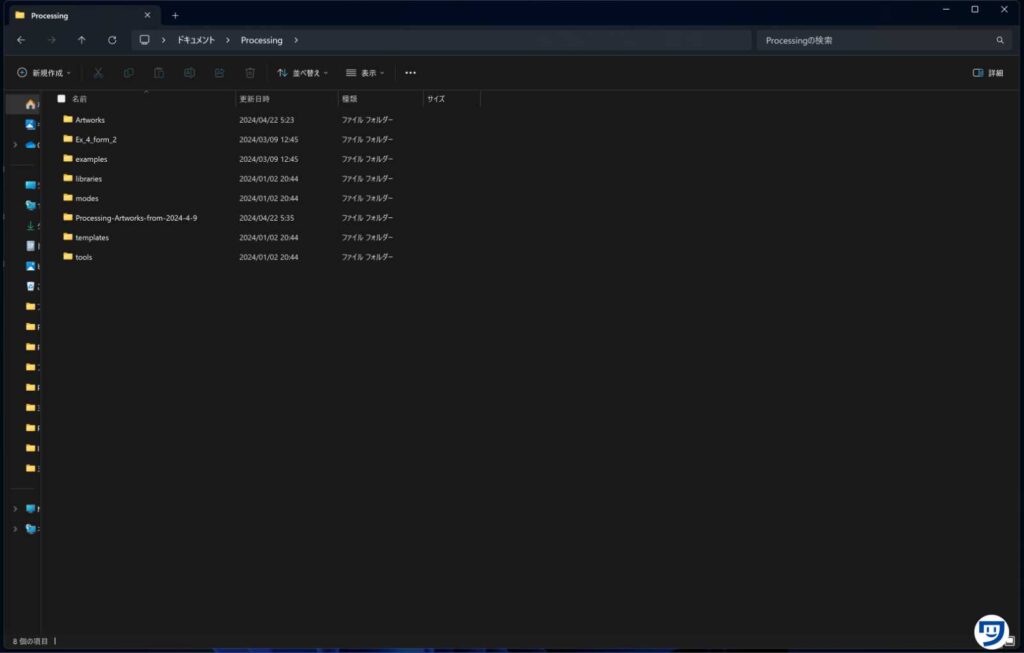Image resolution: width=1024 pixels, height=653 pixels.
Task: Expand the chevron before ドキュメント breadcrumb
Action: click(163, 40)
